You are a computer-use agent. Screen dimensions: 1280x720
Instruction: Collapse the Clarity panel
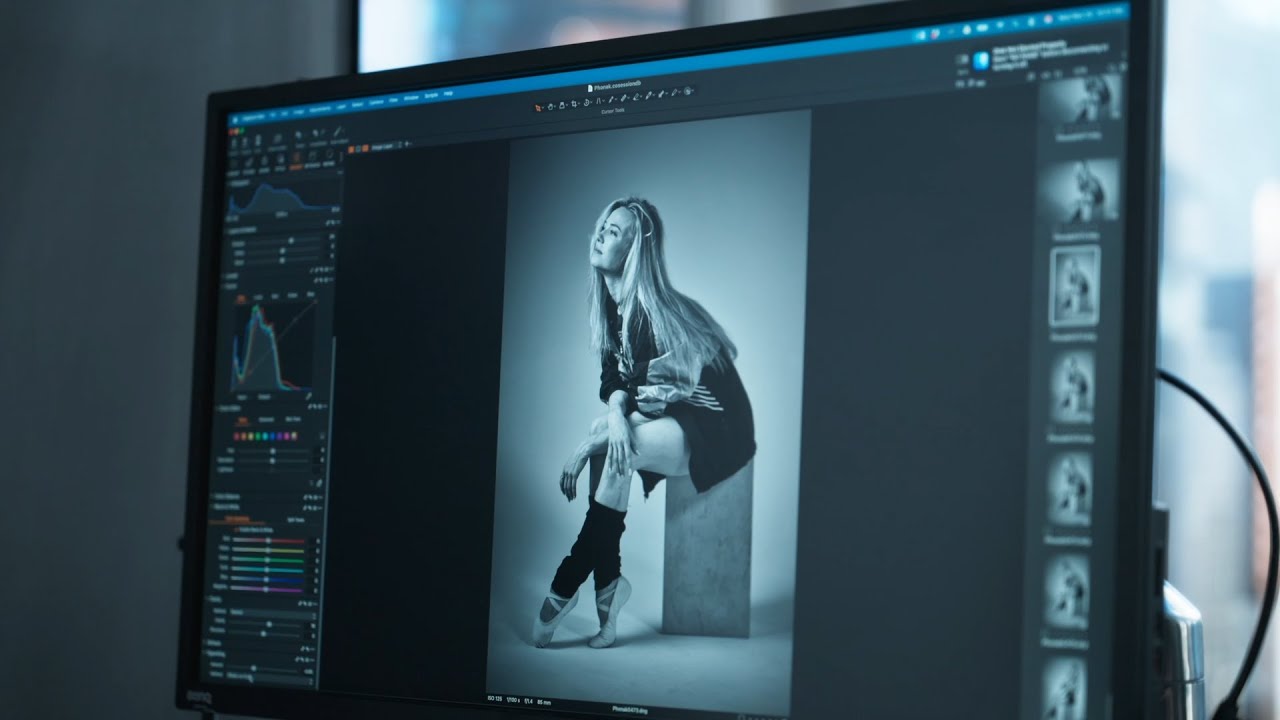tap(214, 599)
